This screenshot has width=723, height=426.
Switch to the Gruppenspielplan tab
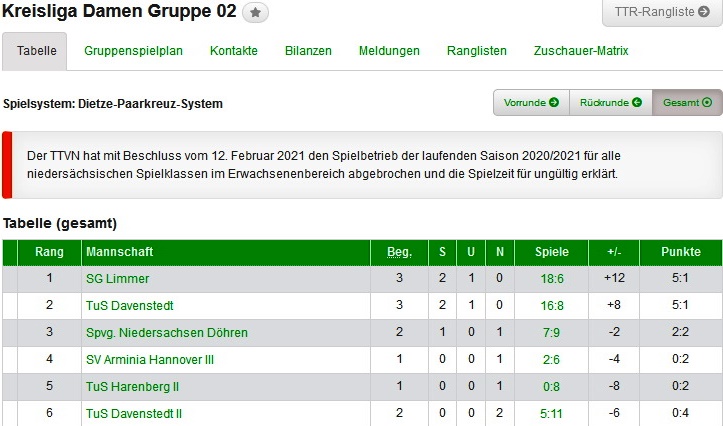pyautogui.click(x=133, y=51)
